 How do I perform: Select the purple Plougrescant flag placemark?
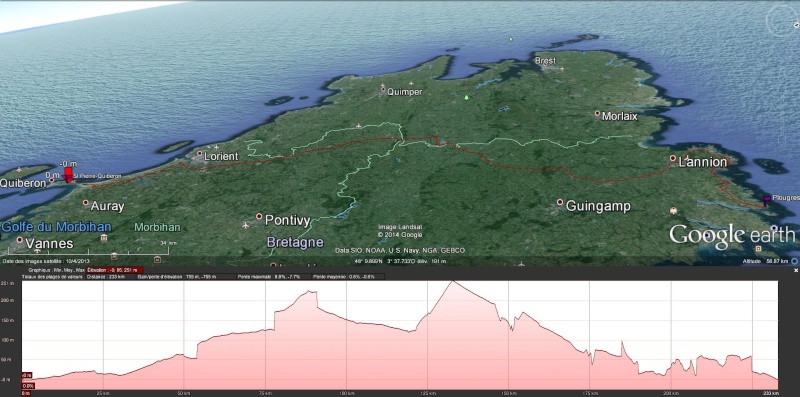click(765, 200)
